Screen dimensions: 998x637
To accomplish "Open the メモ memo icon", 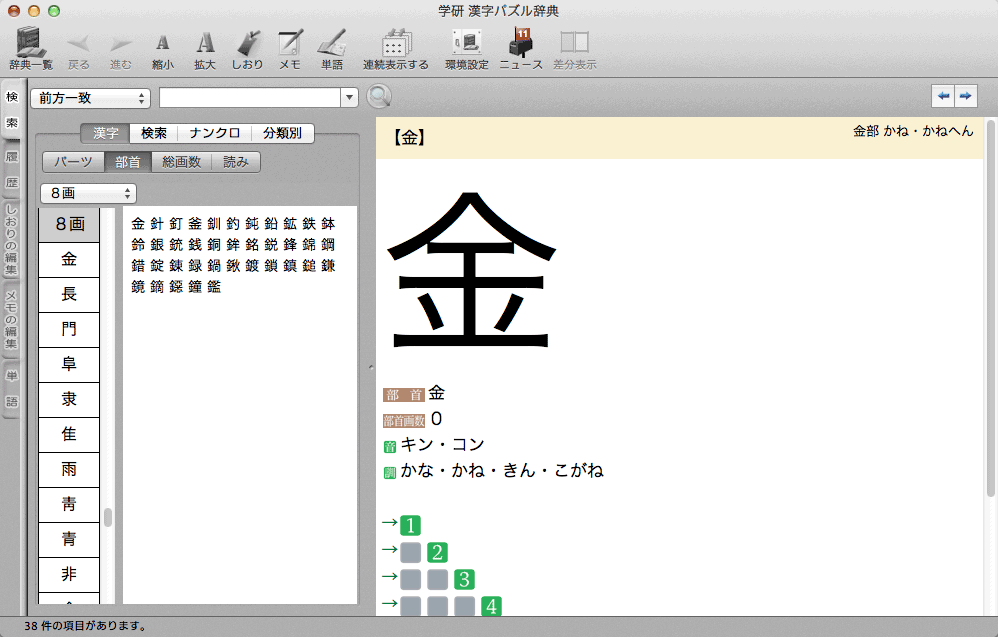I will [289, 48].
